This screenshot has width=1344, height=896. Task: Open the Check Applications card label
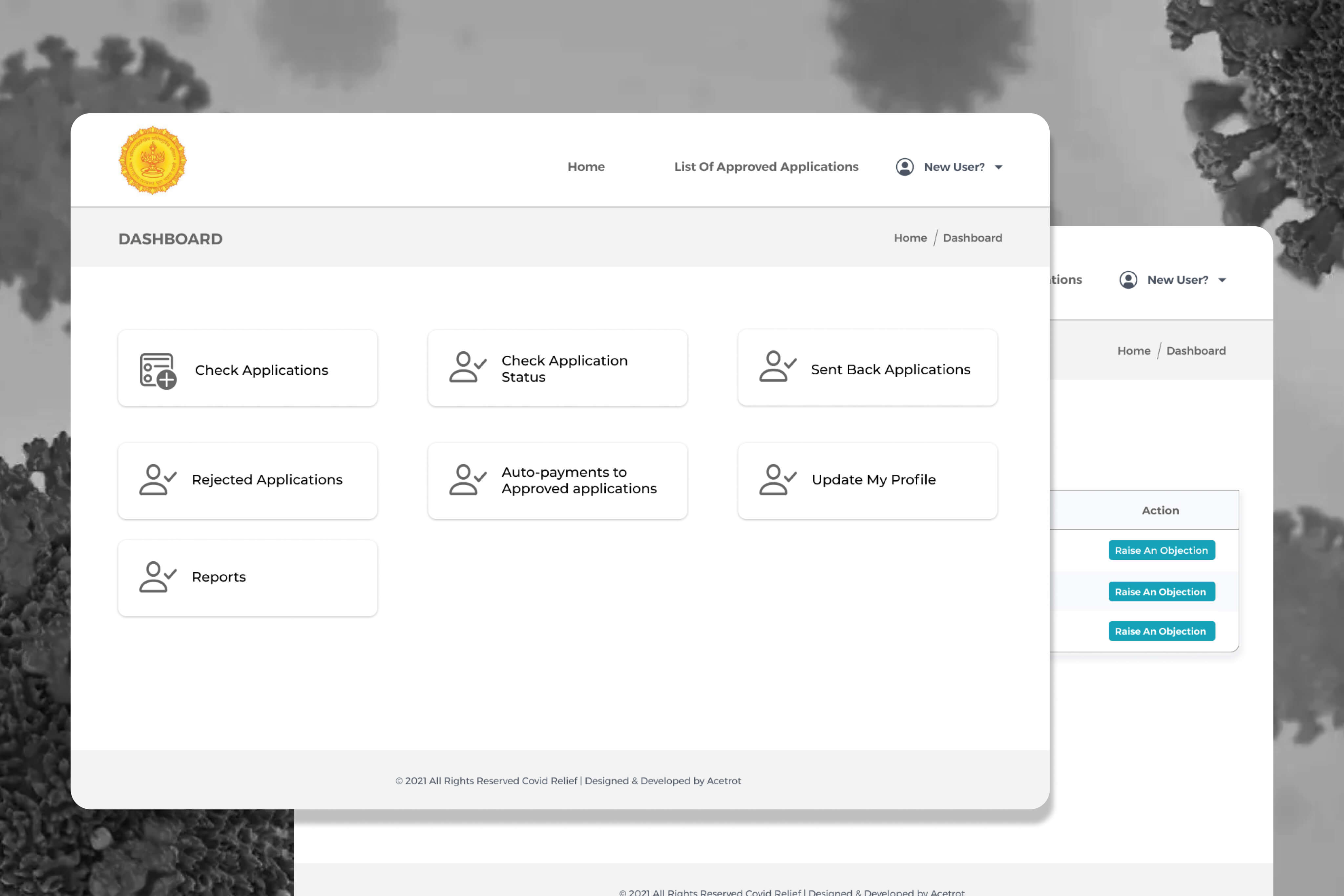tap(261, 370)
